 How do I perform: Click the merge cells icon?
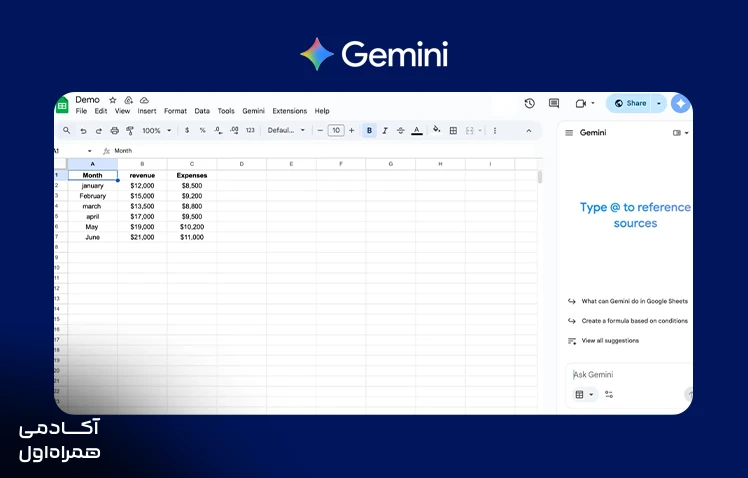click(469, 130)
